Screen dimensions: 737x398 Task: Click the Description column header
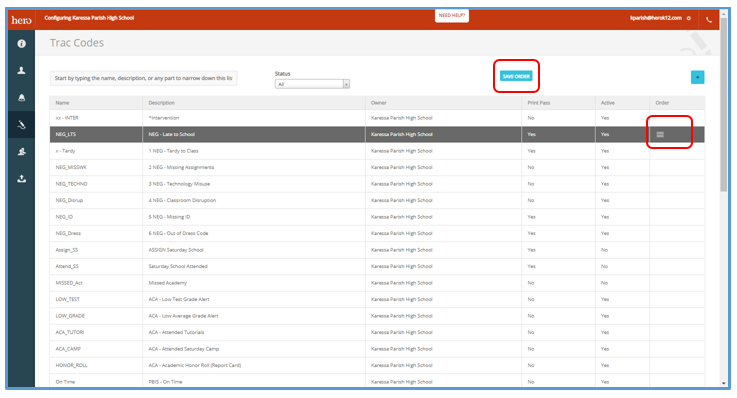pos(162,103)
